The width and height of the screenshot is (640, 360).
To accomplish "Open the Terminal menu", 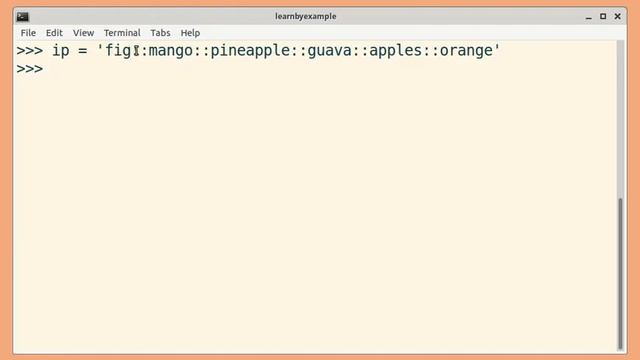I will pos(122,33).
